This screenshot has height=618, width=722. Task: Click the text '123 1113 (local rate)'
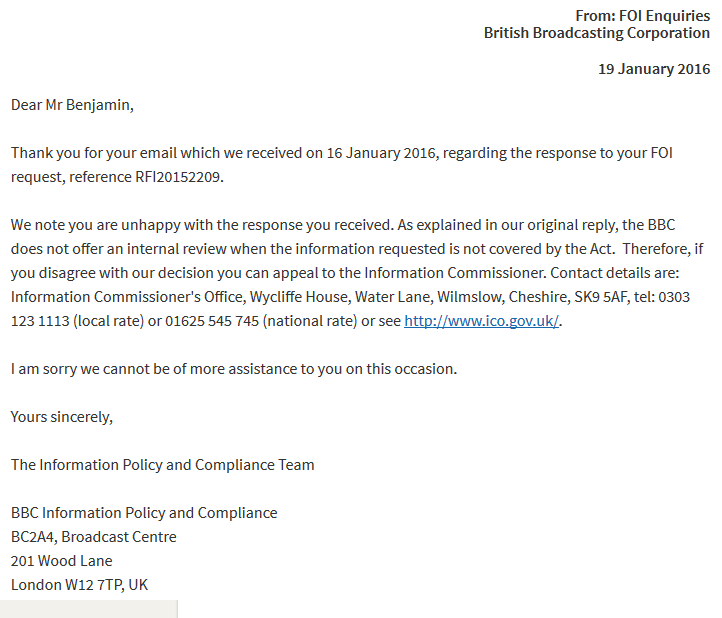pyautogui.click(x=77, y=321)
